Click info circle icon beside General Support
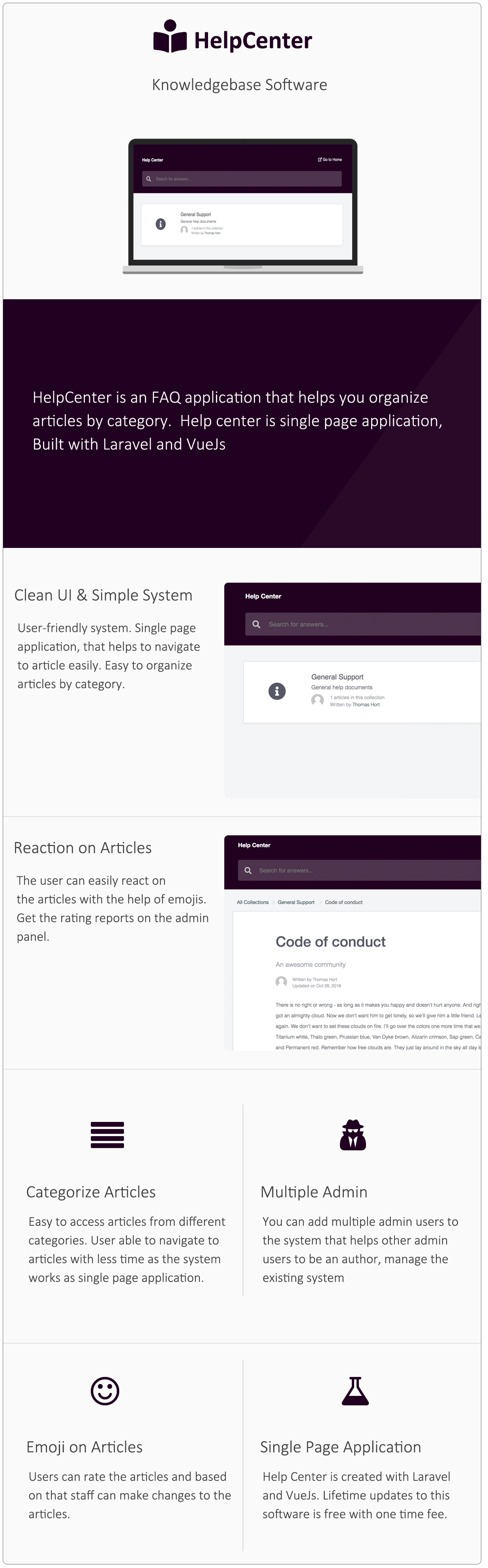This screenshot has height=1568, width=488. pyautogui.click(x=277, y=691)
